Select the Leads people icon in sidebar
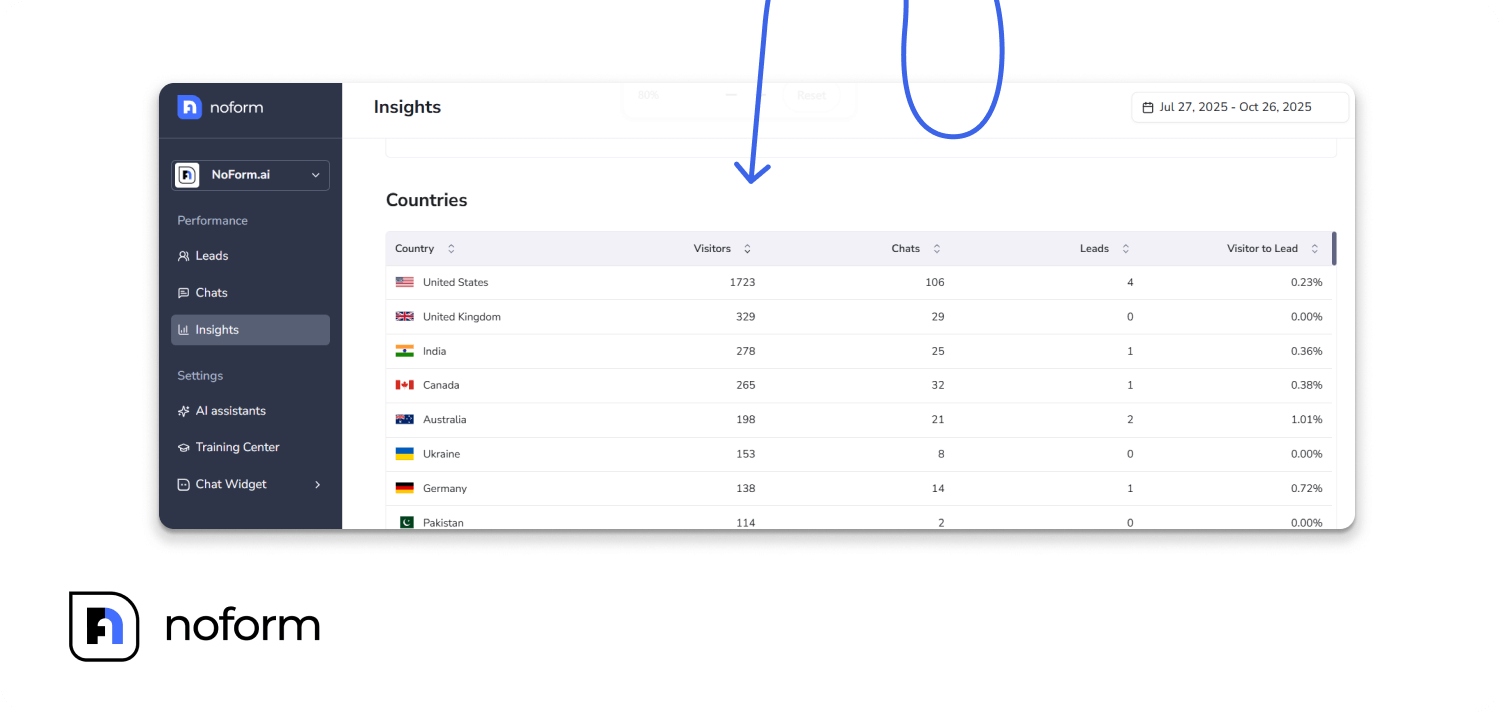The height and width of the screenshot is (713, 1500). (x=185, y=256)
